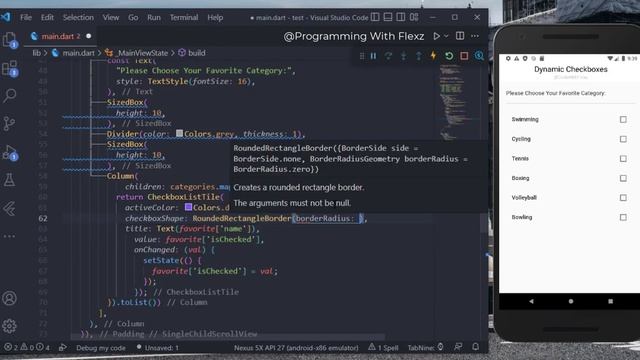Toggle primary sidebar layout icon

(375, 17)
